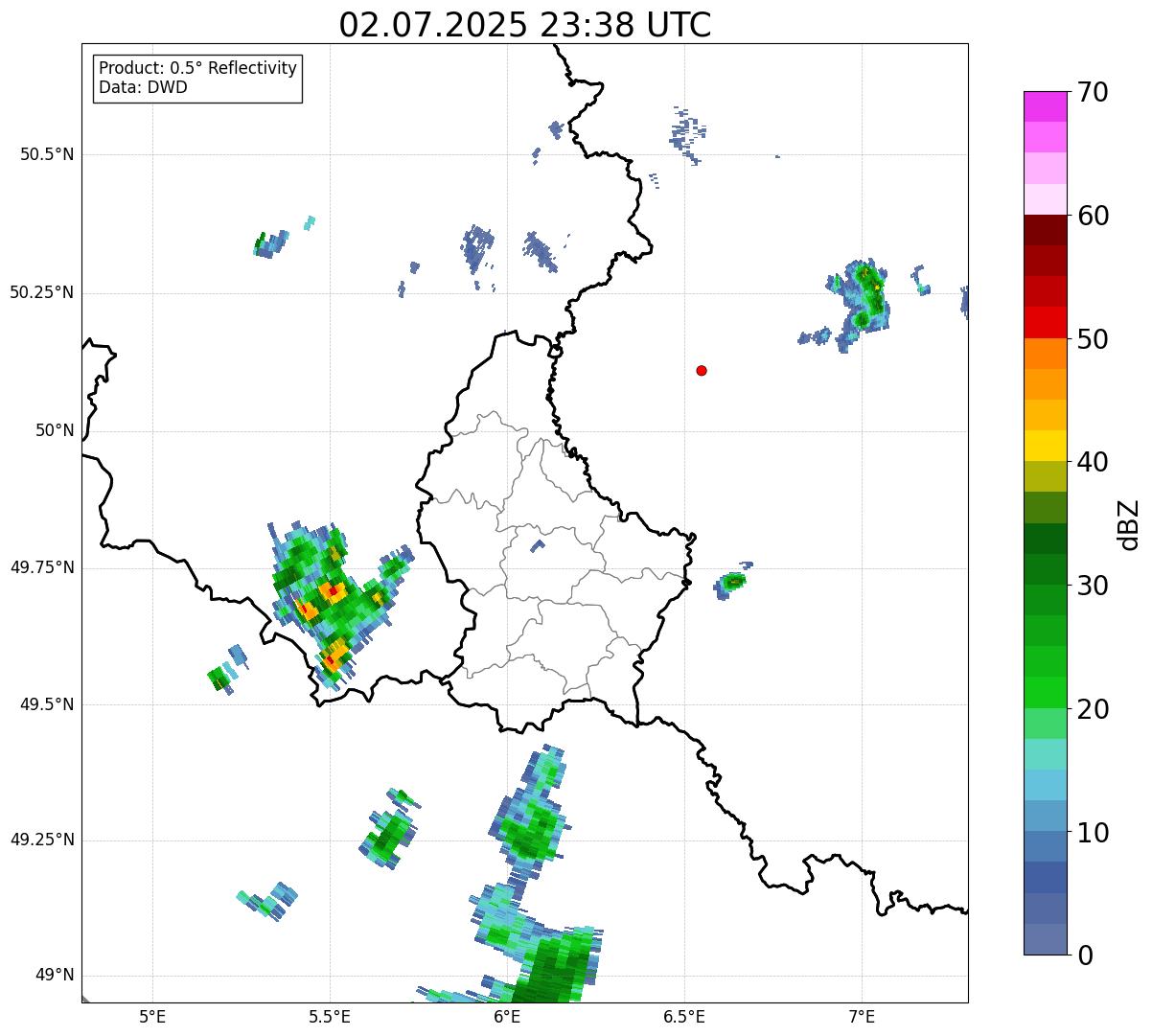Click the 50°N latitude label

(55, 430)
